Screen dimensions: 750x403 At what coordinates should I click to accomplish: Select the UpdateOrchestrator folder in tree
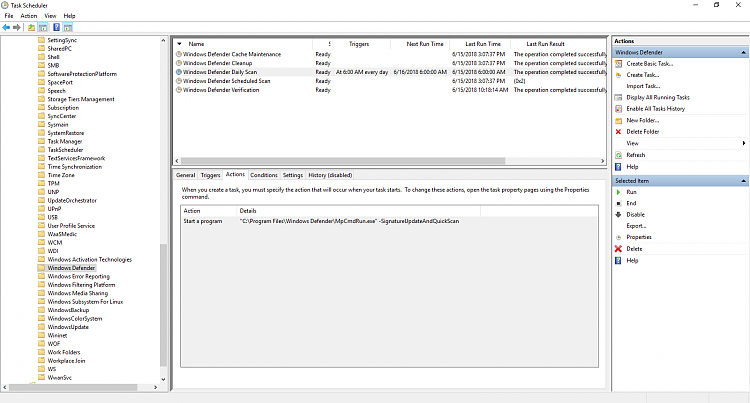(72, 200)
